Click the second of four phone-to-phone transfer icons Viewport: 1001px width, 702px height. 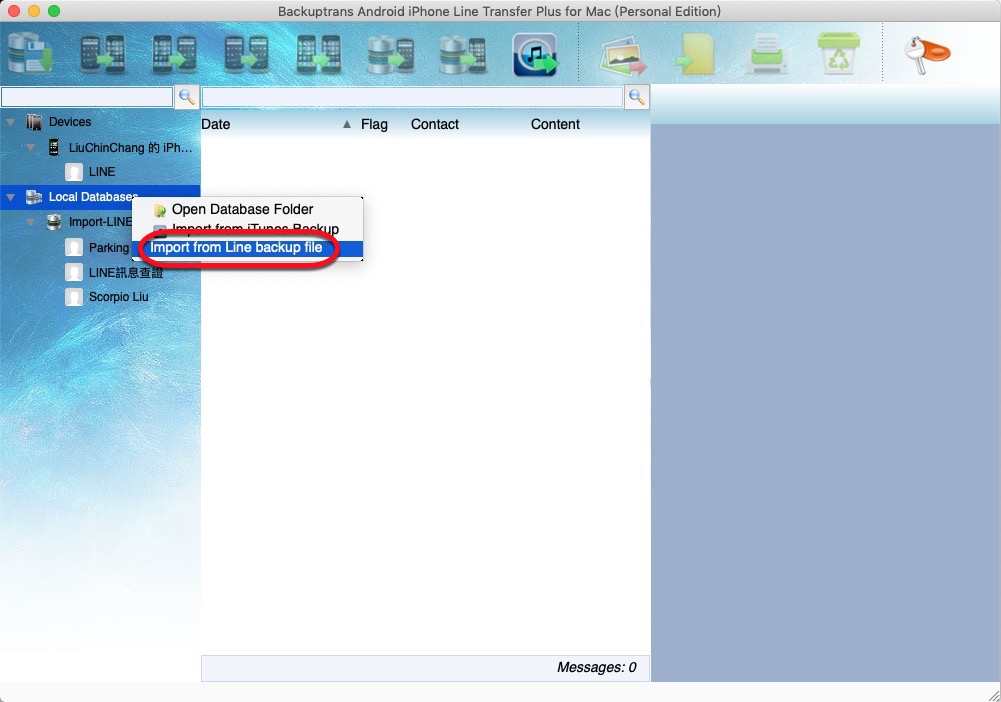point(174,54)
